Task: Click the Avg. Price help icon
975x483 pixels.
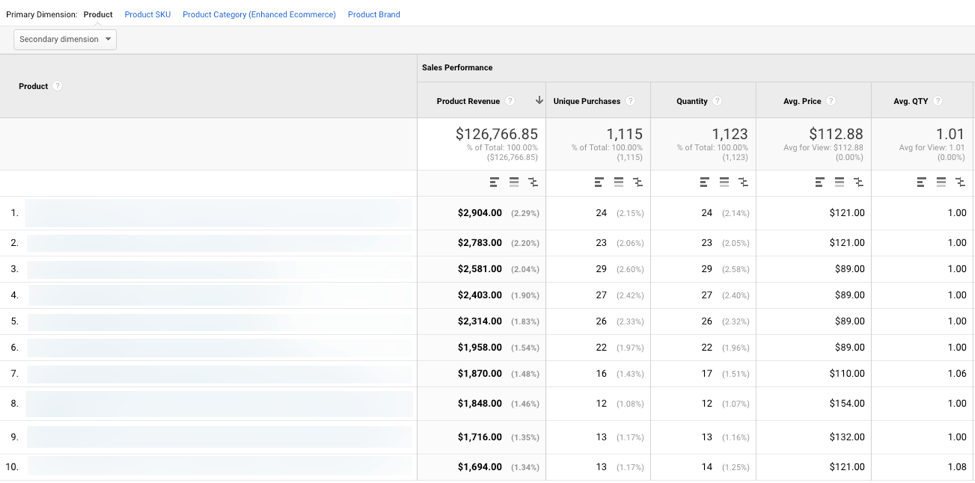Action: point(831,101)
